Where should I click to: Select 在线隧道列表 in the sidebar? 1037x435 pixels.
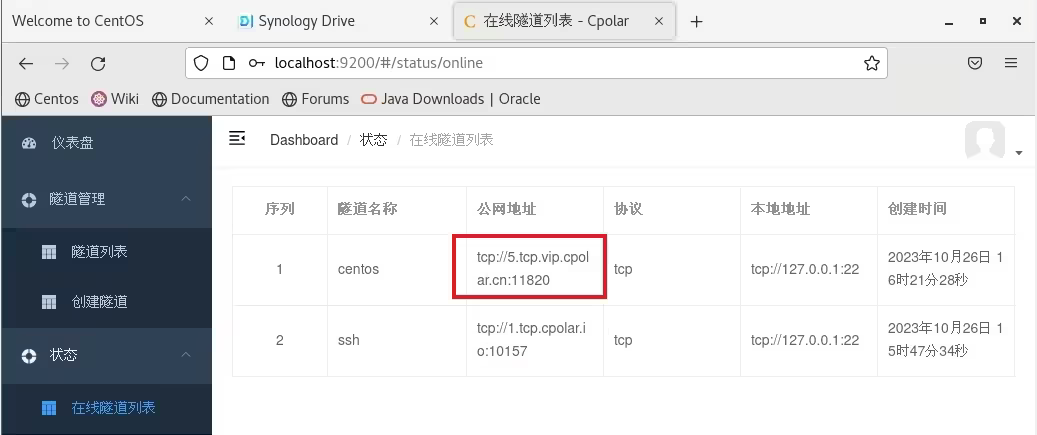113,408
